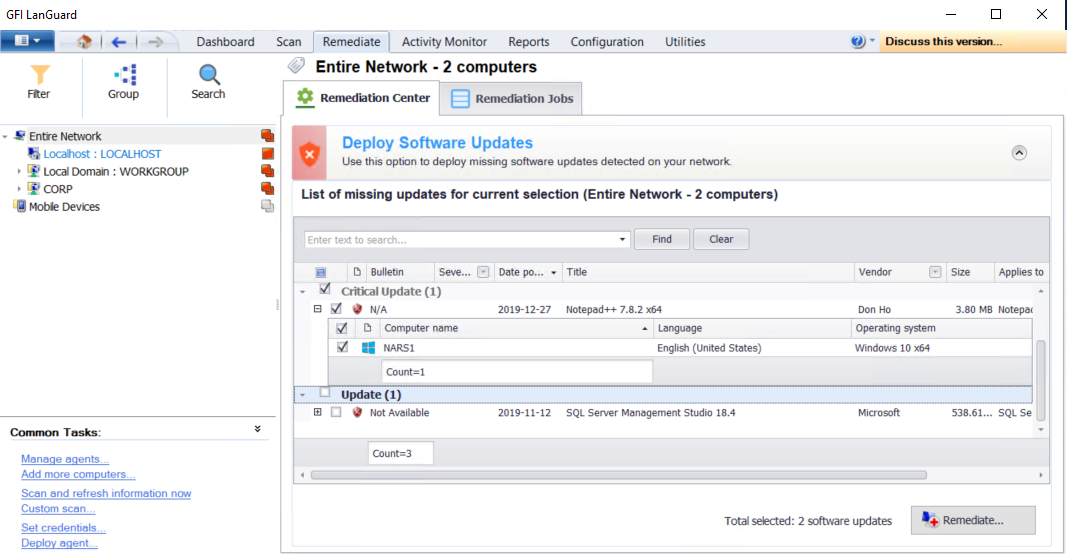
Task: Uncheck the Notepad++ 7.8.2 x64 update checkbox
Action: pyautogui.click(x=336, y=308)
